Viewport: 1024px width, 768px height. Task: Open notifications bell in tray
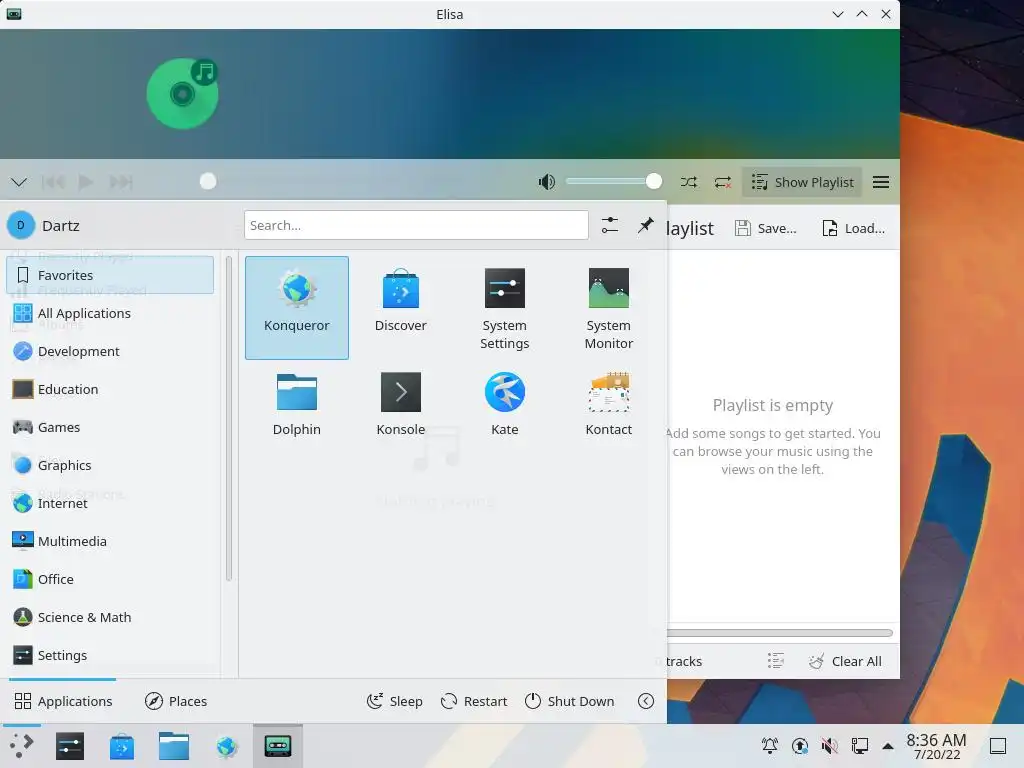click(x=769, y=745)
